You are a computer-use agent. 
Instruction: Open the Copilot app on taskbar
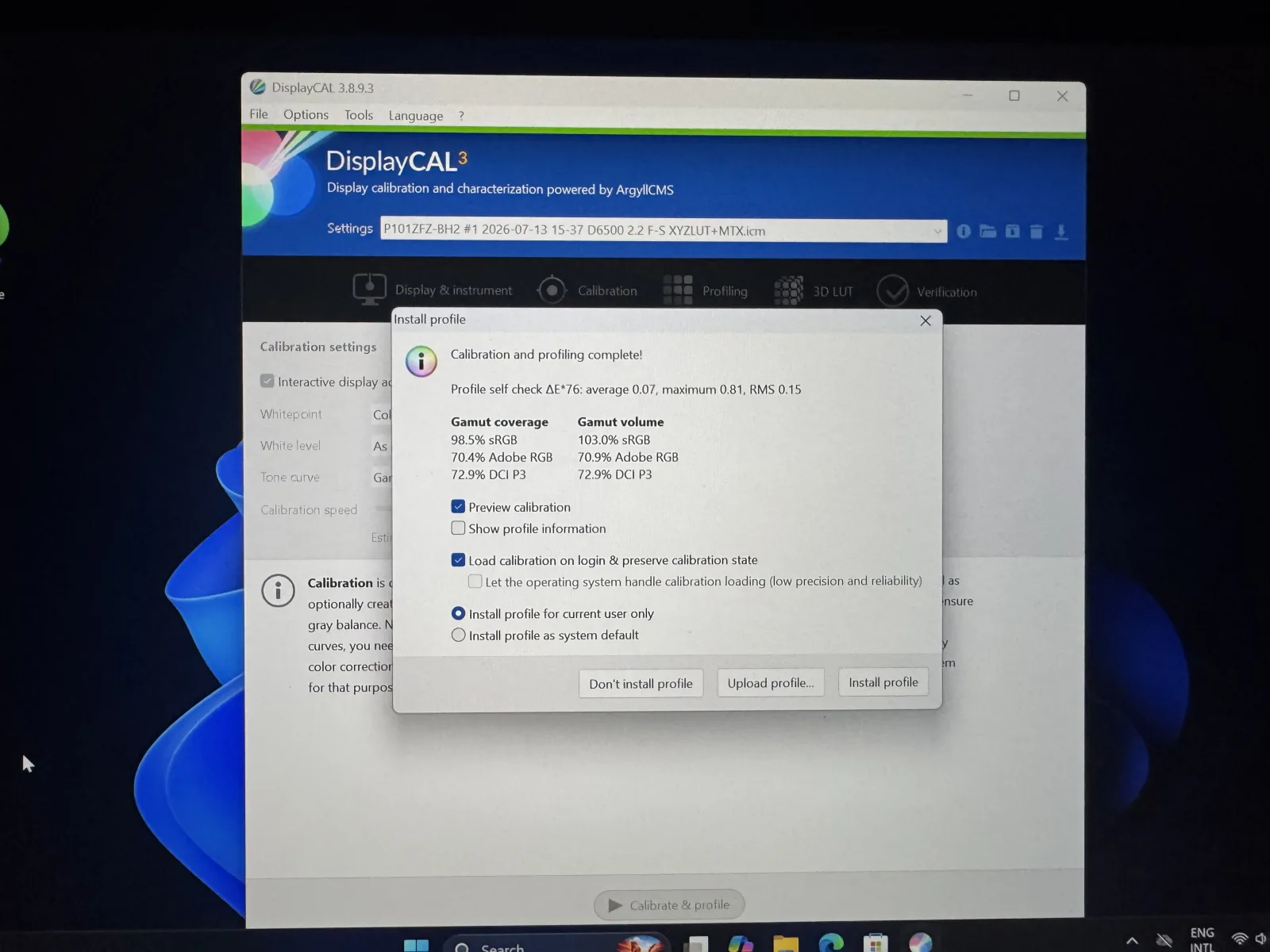pyautogui.click(x=741, y=944)
